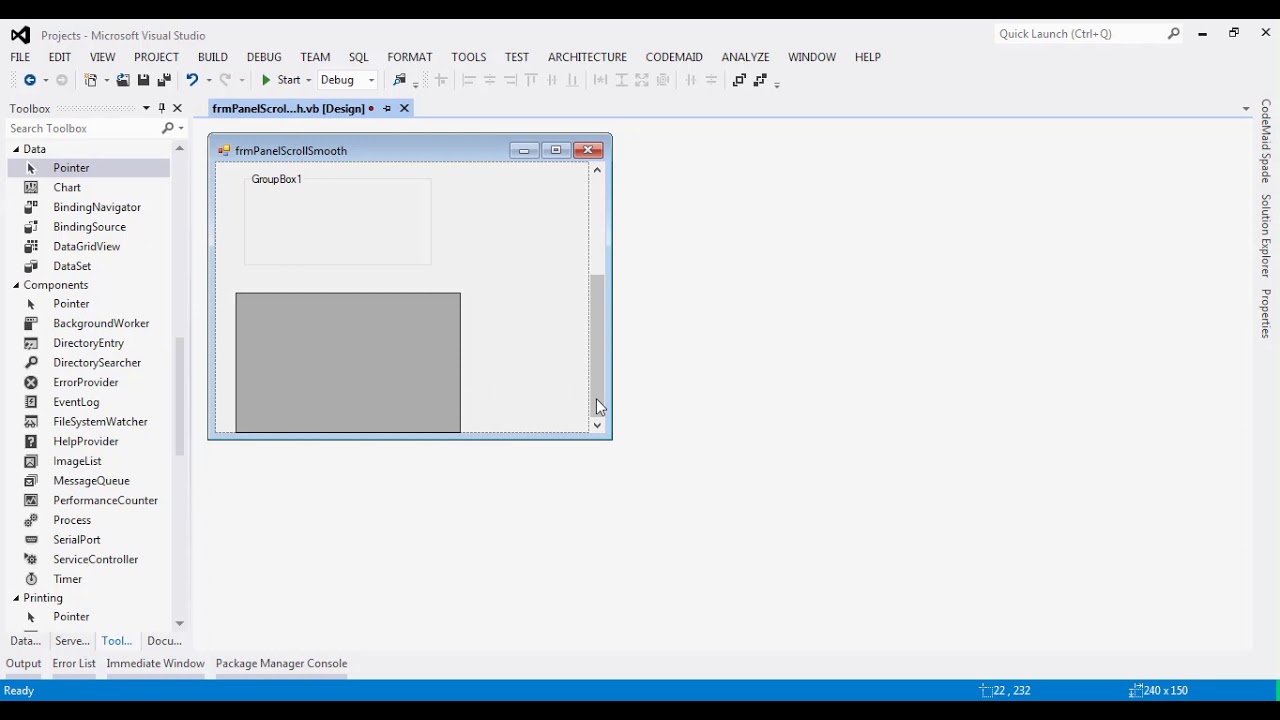Click the Undo toolbar icon

tap(192, 80)
